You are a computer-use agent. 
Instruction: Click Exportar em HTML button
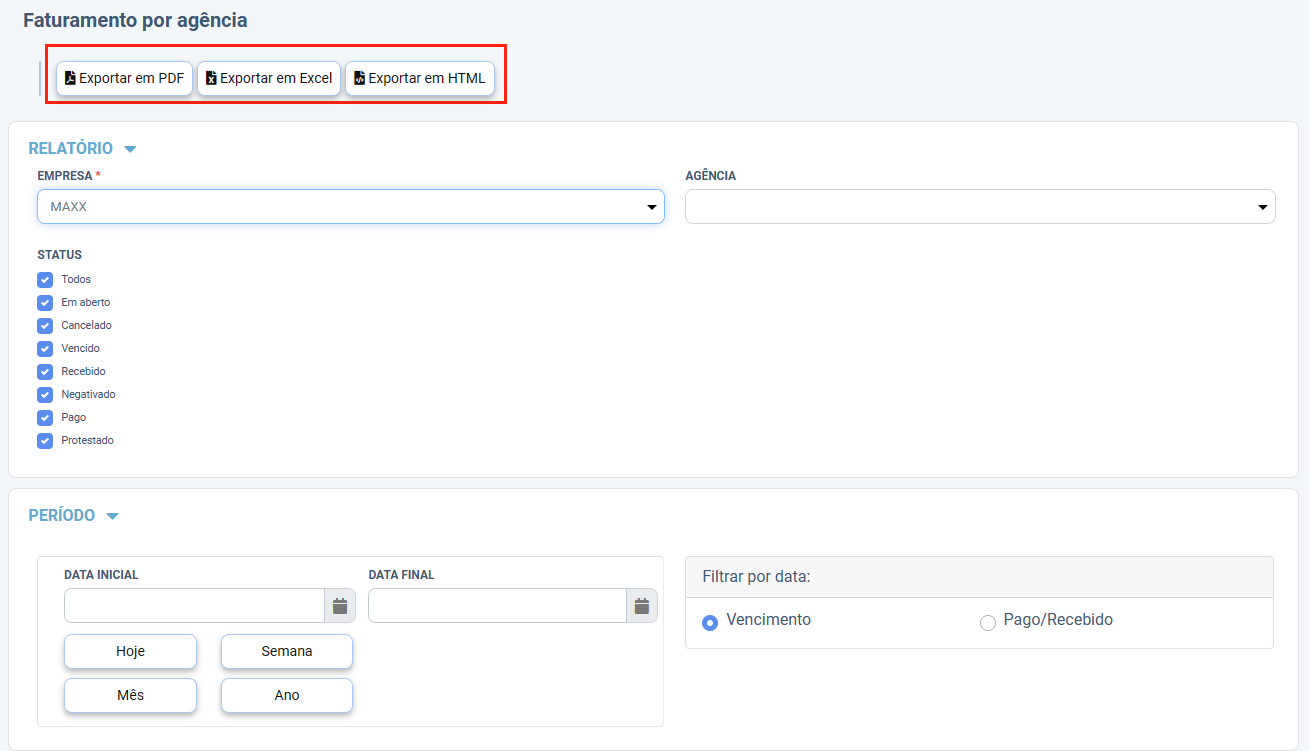[420, 78]
